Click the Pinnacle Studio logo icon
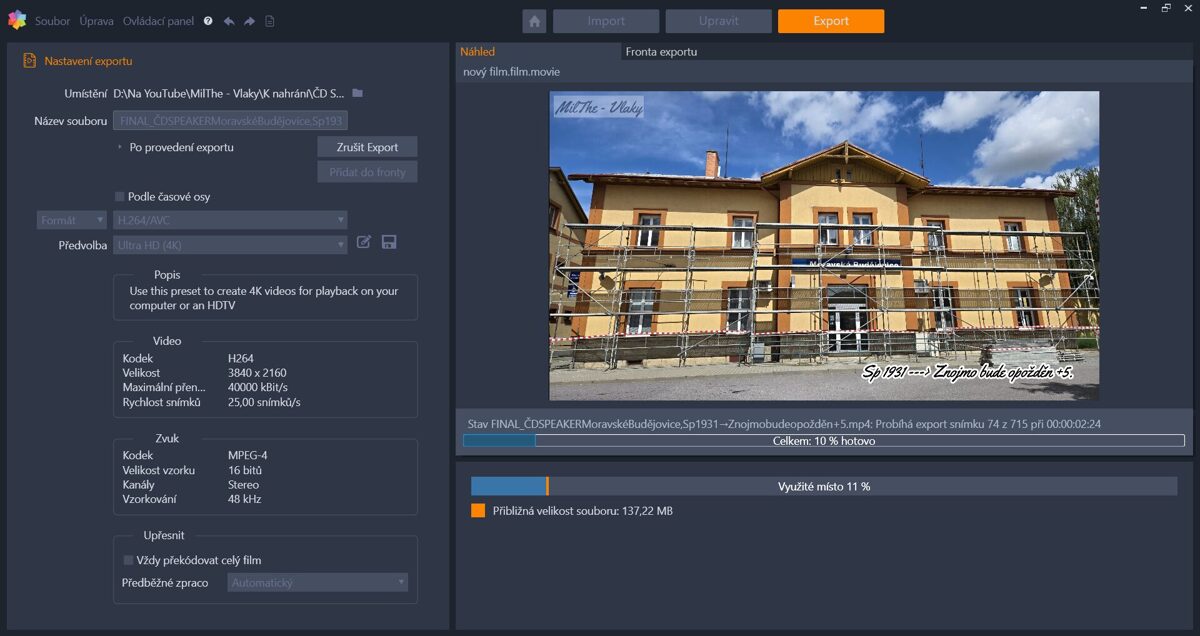This screenshot has height=636, width=1200. [16, 20]
